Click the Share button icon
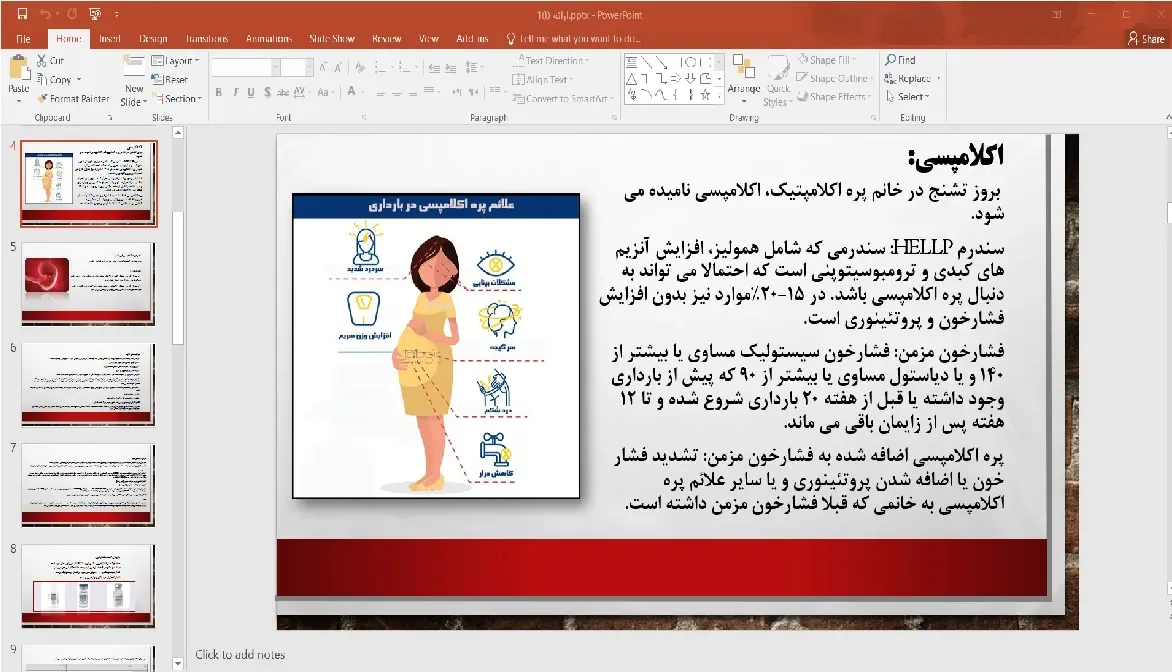The width and height of the screenshot is (1172, 672). (x=1146, y=38)
